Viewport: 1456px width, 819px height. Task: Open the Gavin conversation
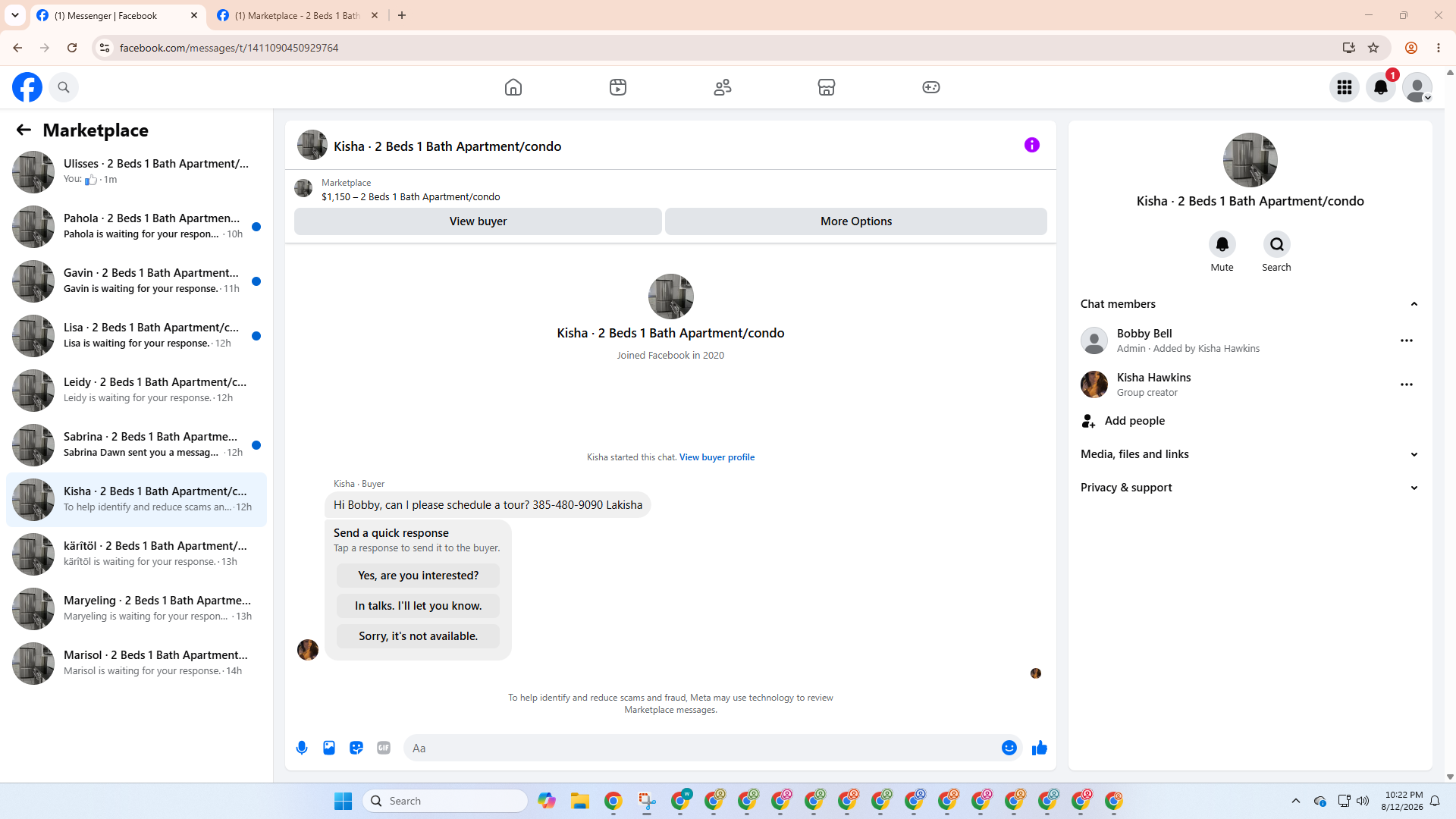click(136, 281)
